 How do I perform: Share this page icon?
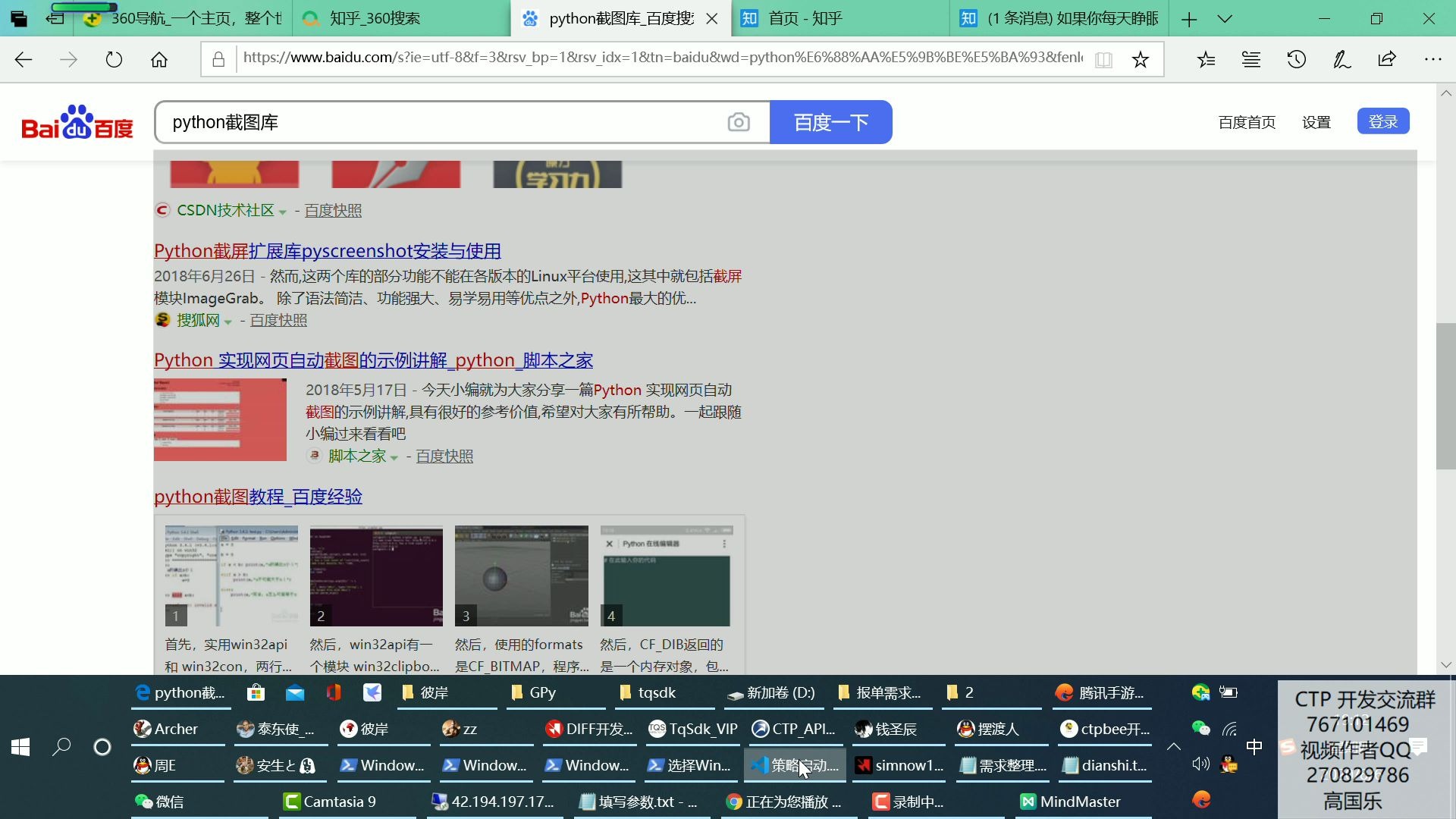pyautogui.click(x=1387, y=59)
